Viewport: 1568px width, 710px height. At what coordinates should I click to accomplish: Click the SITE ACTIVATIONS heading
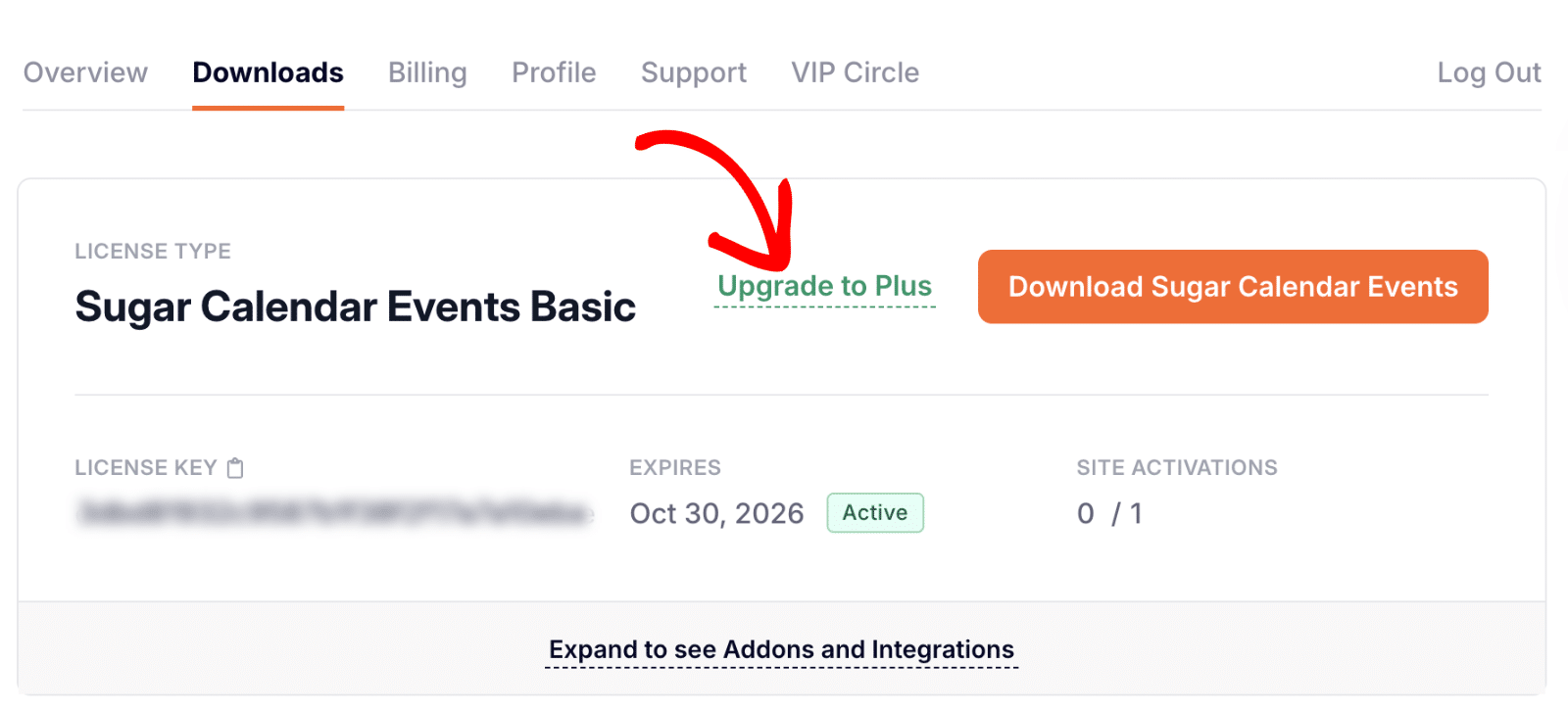[1176, 468]
